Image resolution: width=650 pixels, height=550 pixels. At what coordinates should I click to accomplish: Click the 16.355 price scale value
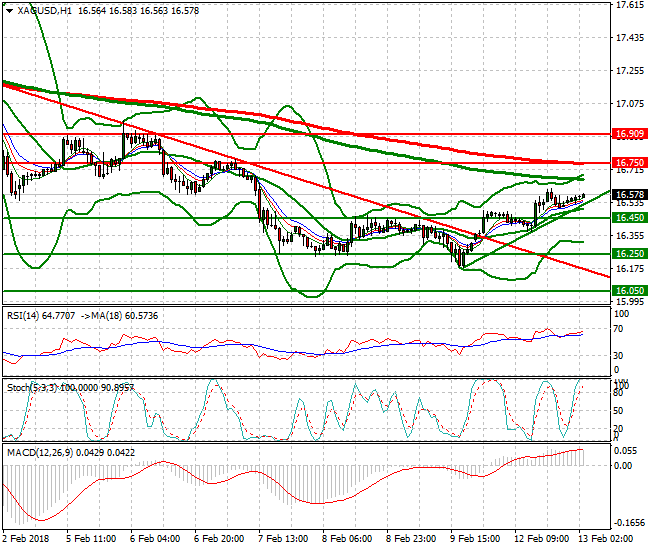point(630,236)
